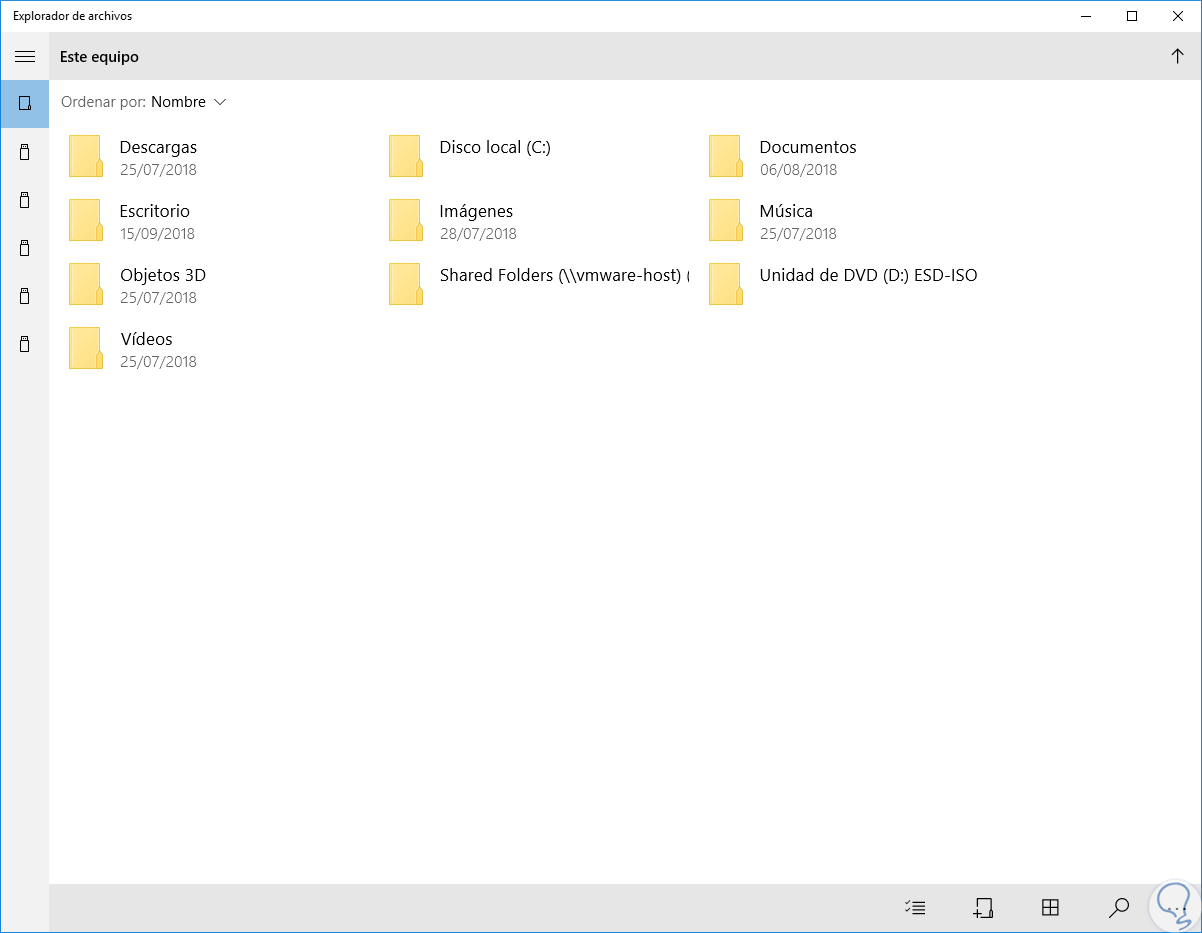Select the highlighted Este equipo sidebar icon
The height and width of the screenshot is (933, 1202).
pos(25,103)
